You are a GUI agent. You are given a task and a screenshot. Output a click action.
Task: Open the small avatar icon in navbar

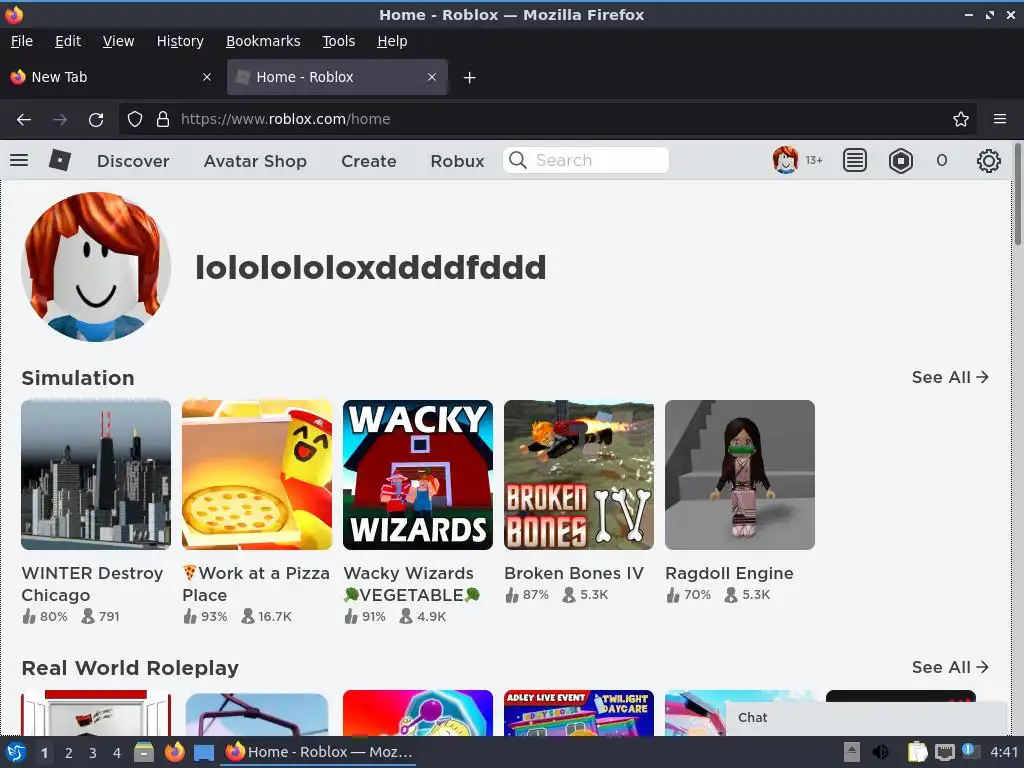(x=785, y=160)
